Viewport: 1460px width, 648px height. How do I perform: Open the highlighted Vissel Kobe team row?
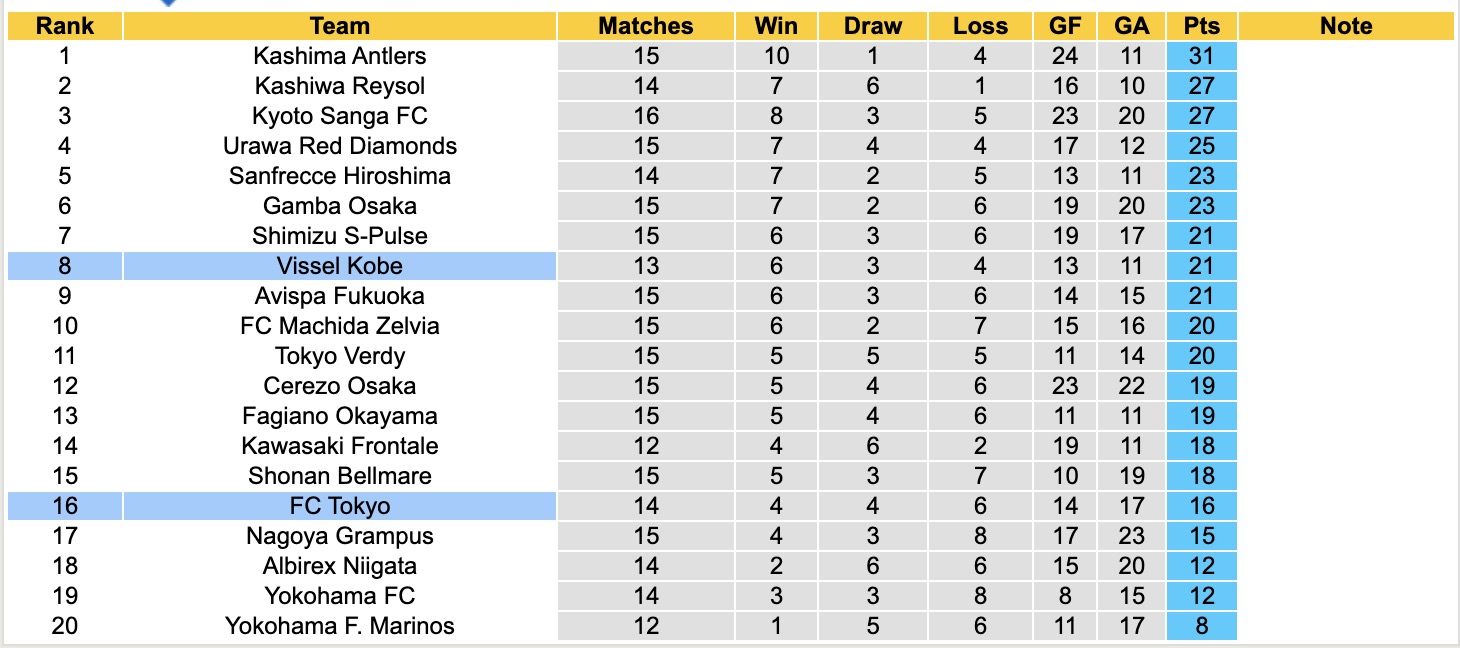(340, 266)
